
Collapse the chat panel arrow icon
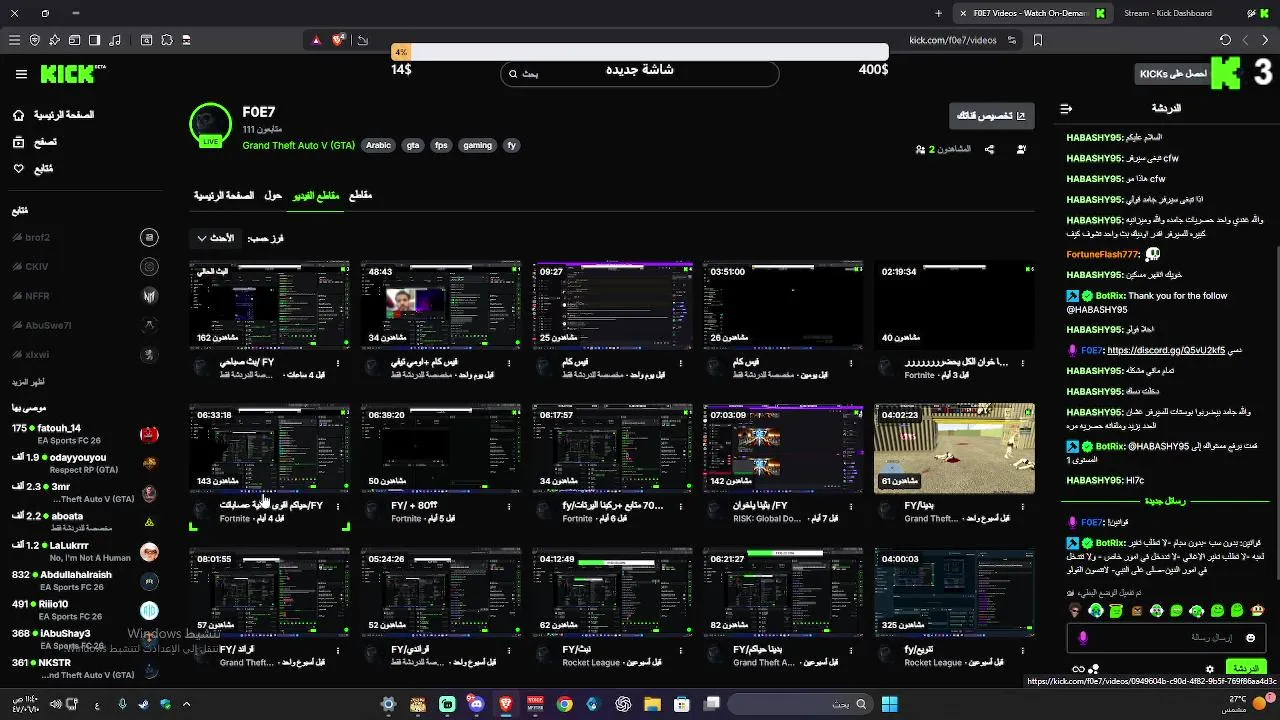(1066, 108)
